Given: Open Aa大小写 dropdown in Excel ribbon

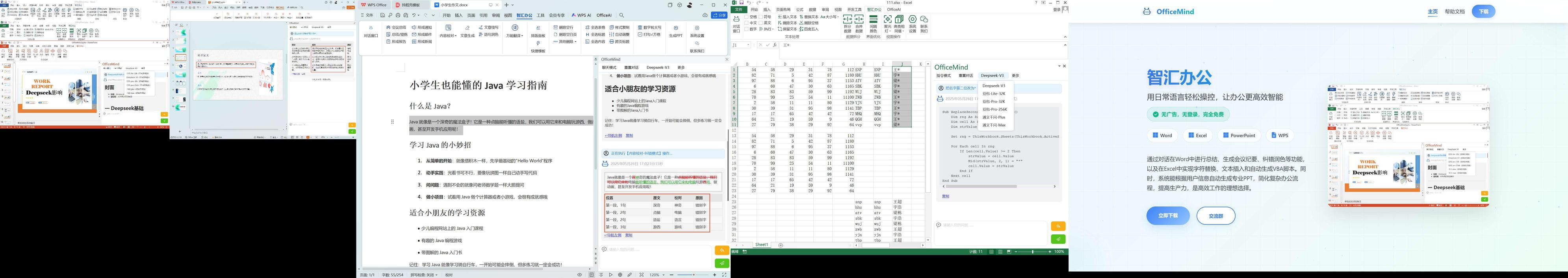Looking at the screenshot, I should [829, 17].
